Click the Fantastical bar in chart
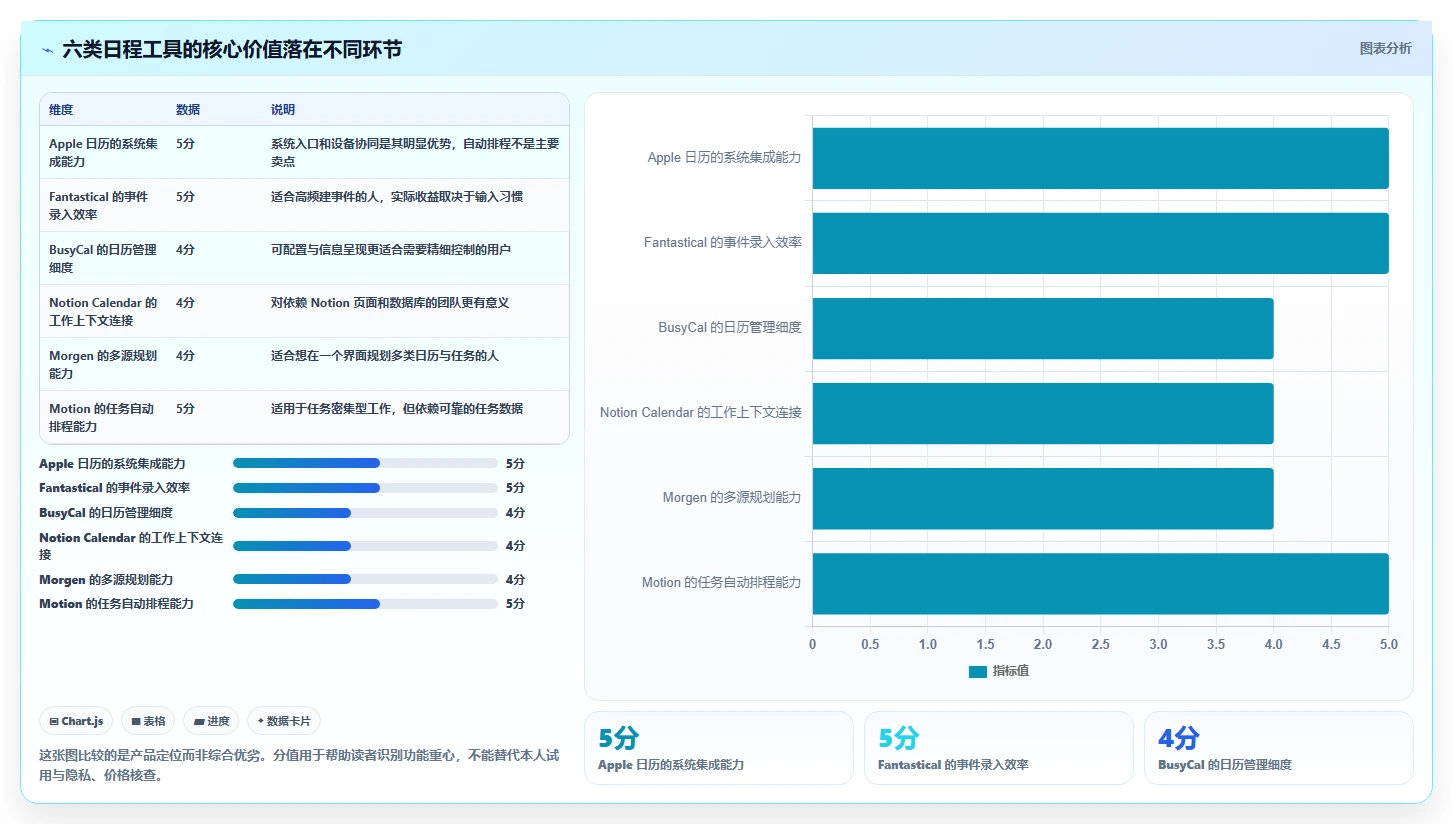The height and width of the screenshot is (824, 1453). [x=1100, y=243]
